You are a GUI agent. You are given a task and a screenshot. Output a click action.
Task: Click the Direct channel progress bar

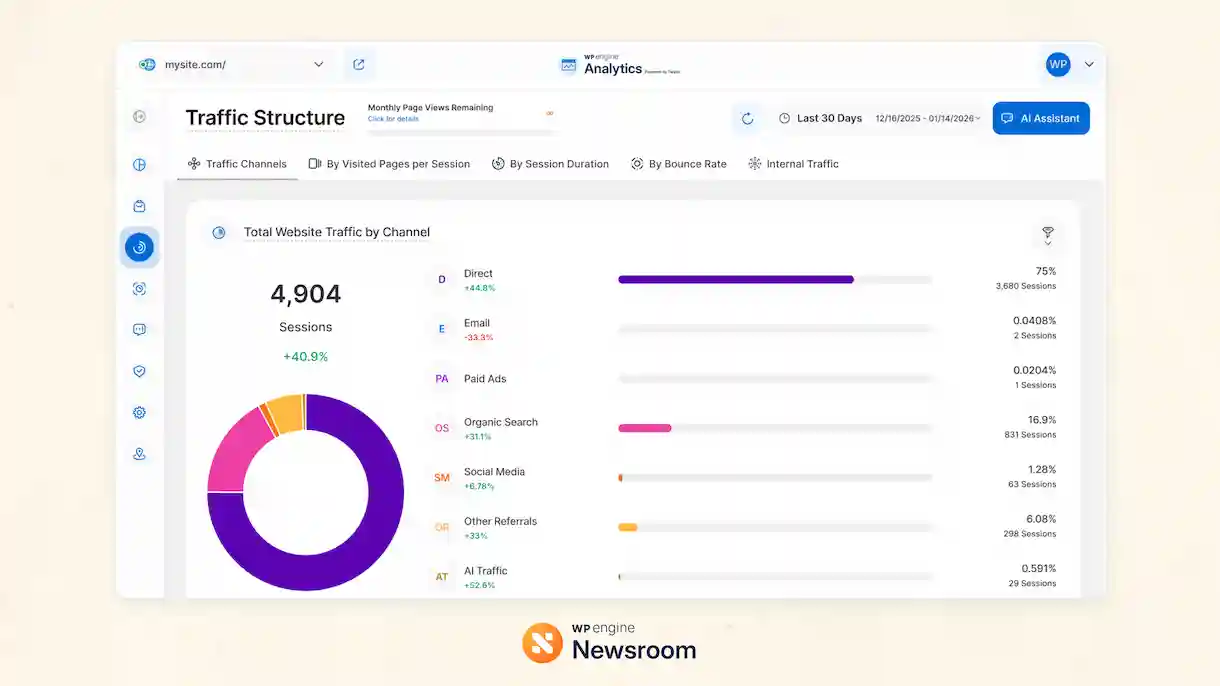tap(735, 280)
